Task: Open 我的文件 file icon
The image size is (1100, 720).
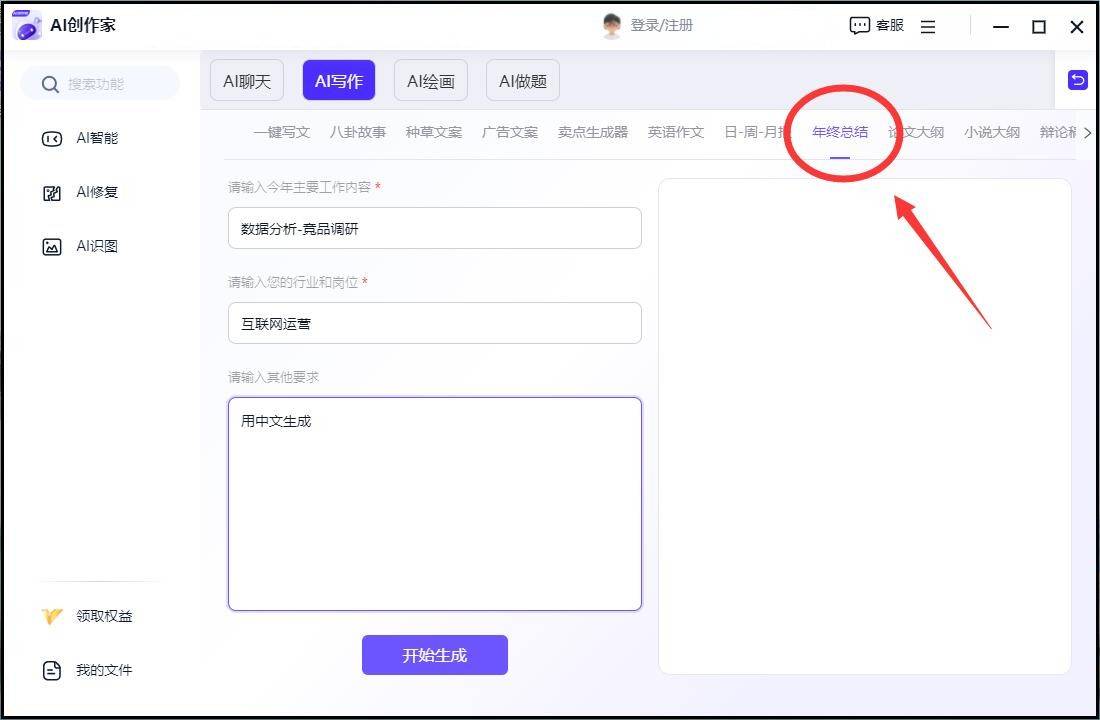Action: coord(52,670)
